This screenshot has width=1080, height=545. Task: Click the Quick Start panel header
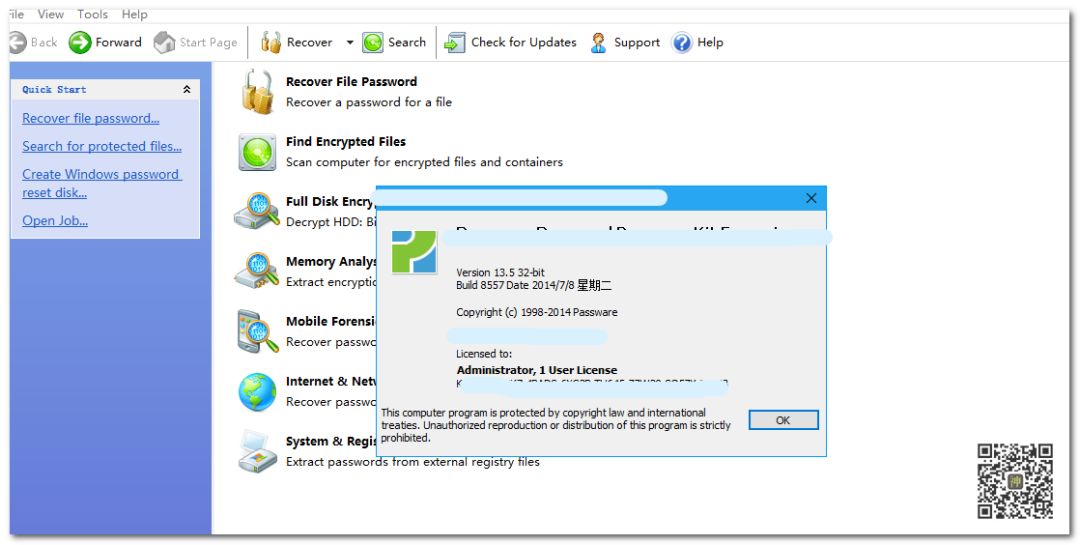105,90
